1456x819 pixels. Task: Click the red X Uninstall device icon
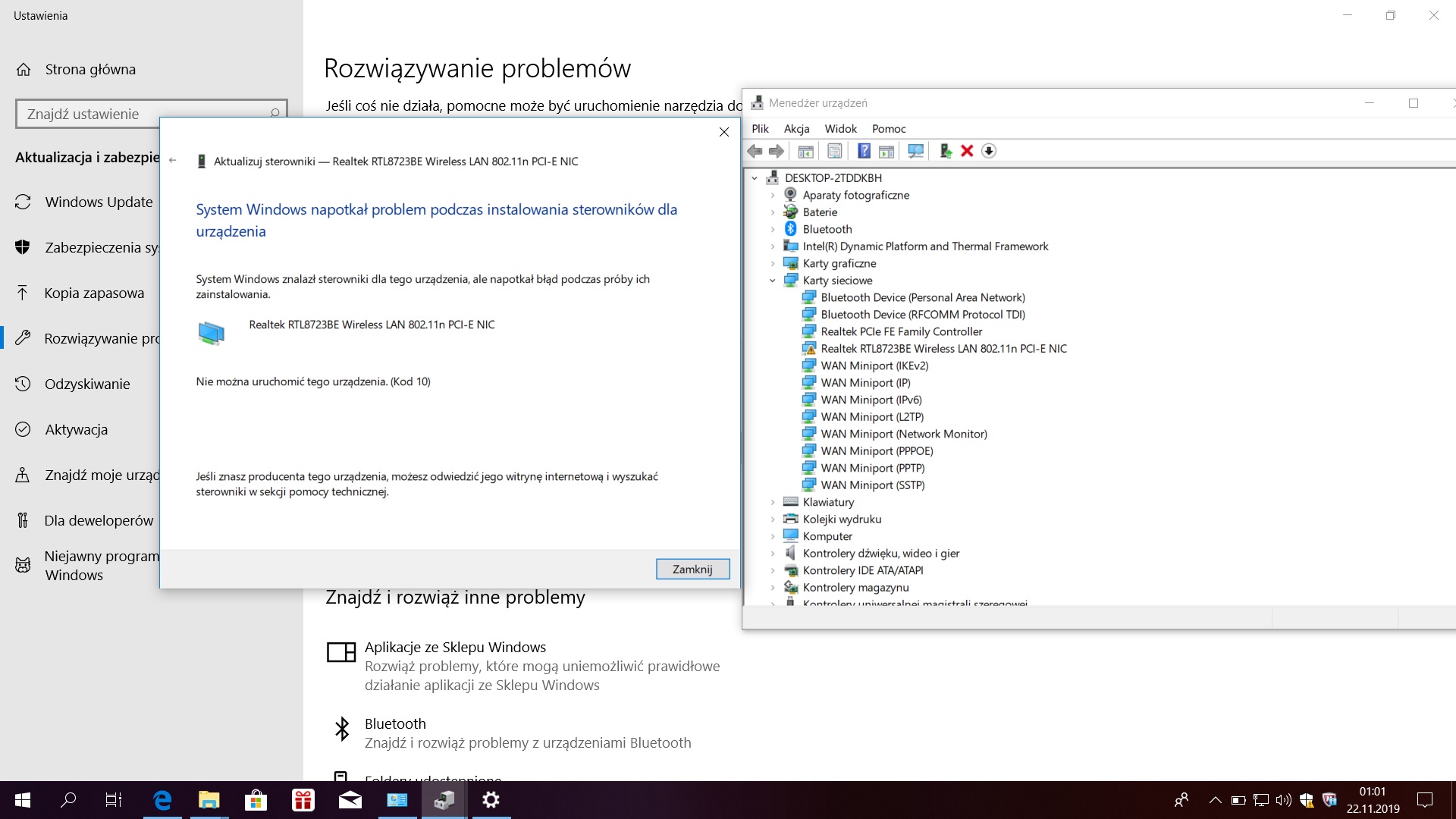click(x=967, y=151)
